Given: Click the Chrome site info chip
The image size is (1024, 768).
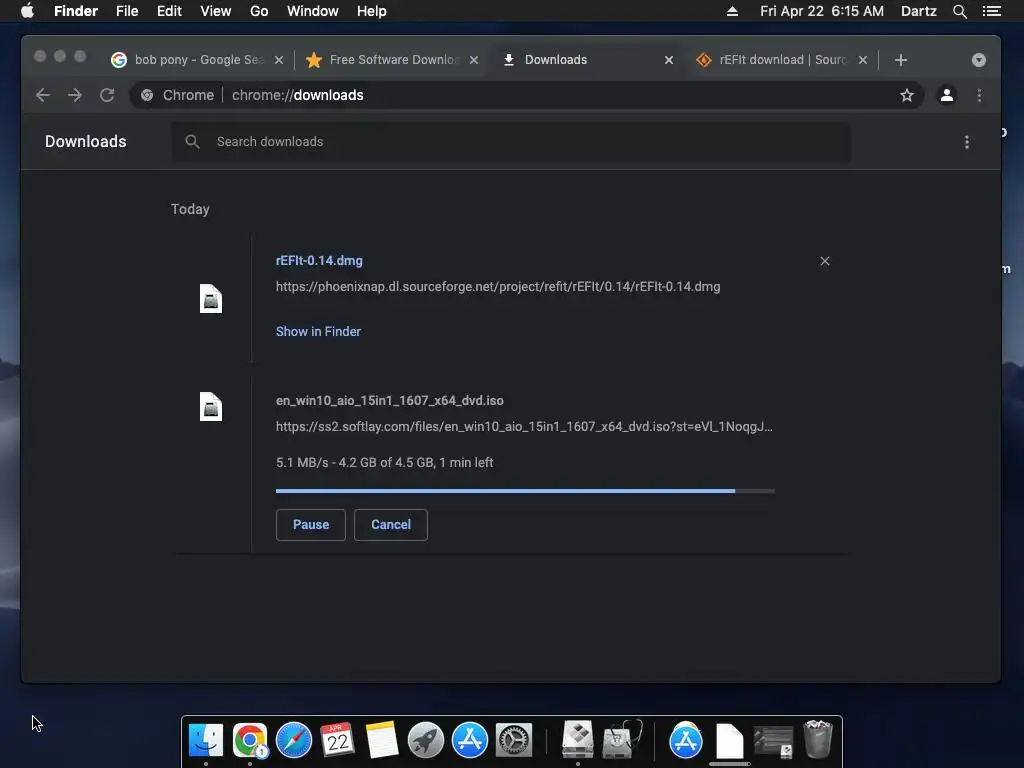Looking at the screenshot, I should pyautogui.click(x=177, y=95).
